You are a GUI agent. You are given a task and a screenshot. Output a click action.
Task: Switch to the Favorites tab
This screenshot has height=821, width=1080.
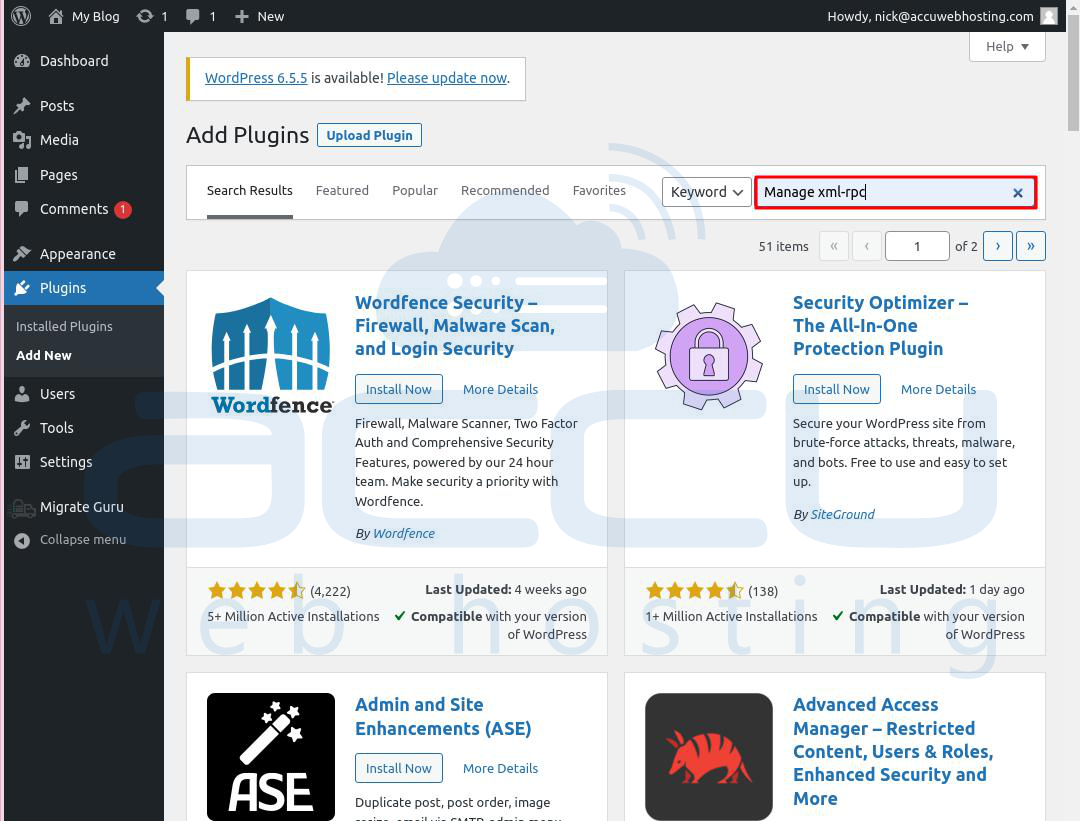[599, 191]
